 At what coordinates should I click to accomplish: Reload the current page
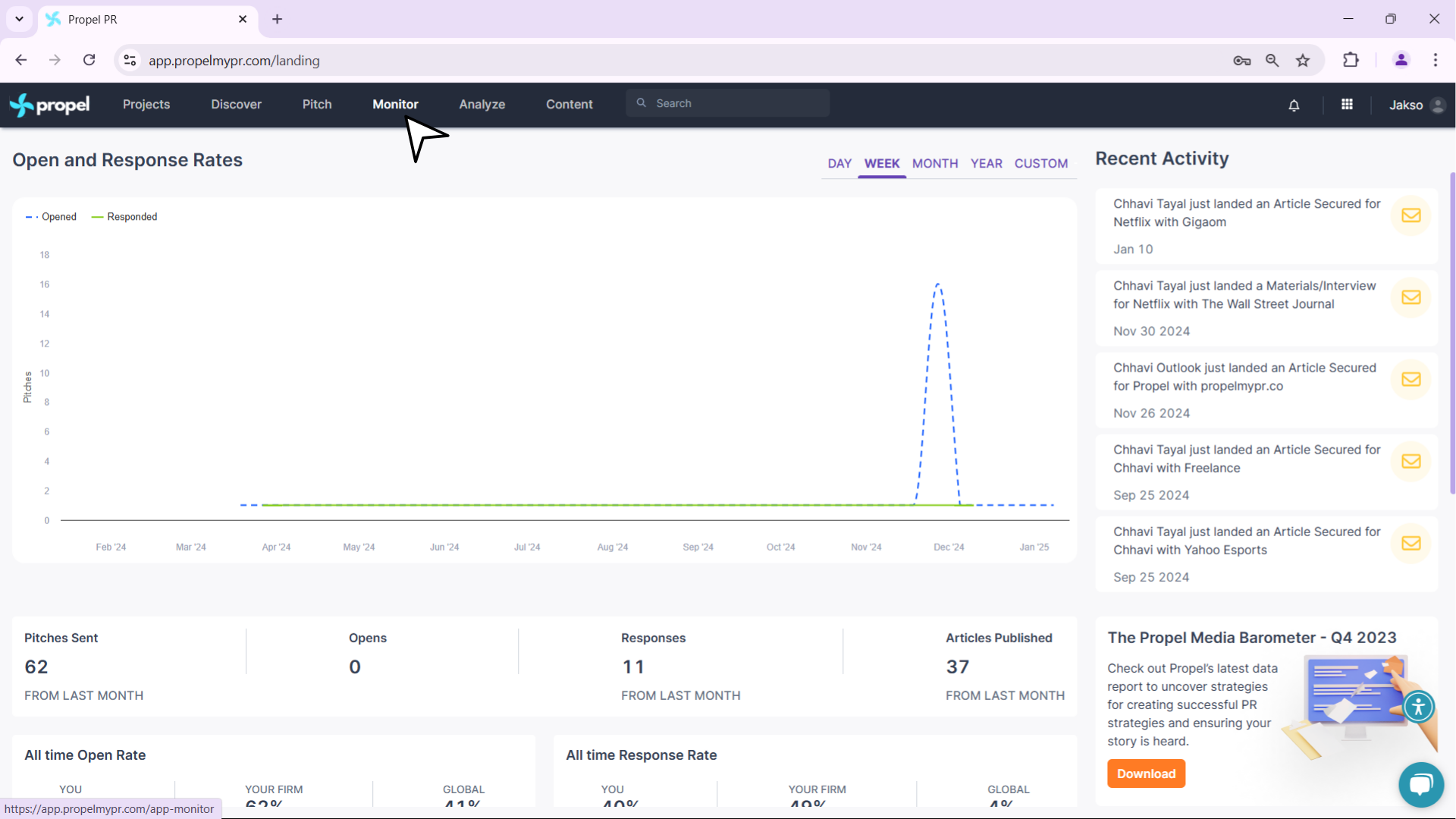(89, 60)
